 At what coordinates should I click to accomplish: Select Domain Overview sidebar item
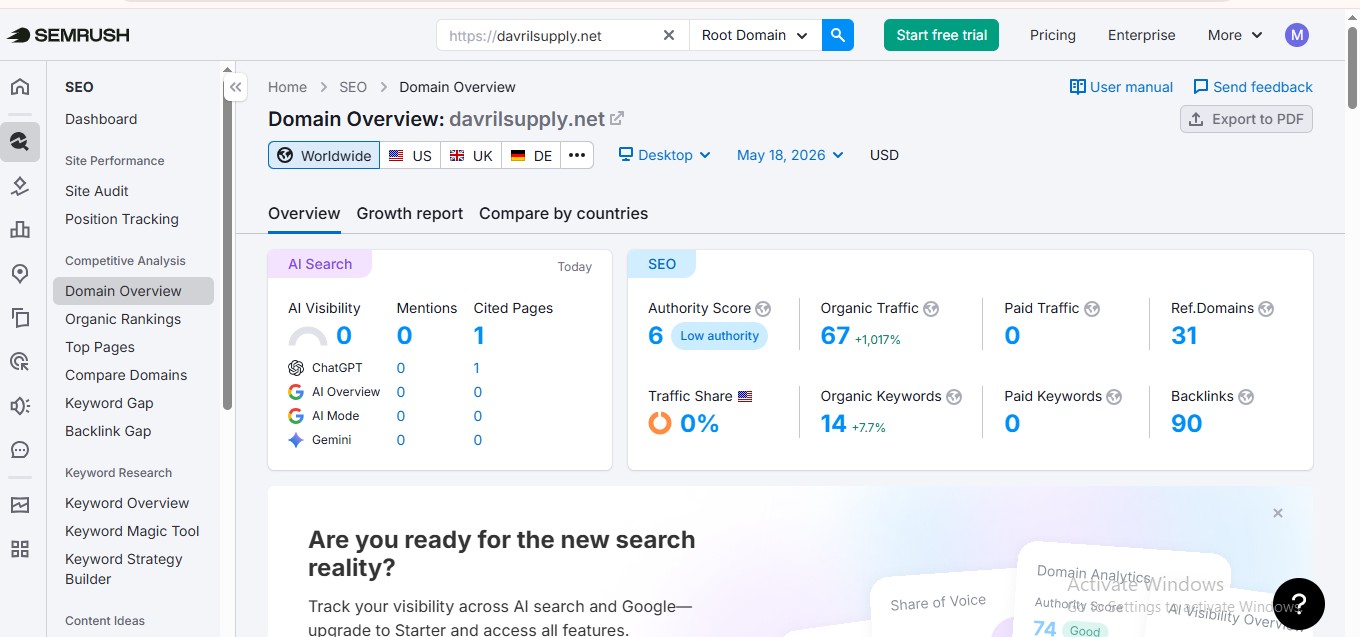click(x=133, y=291)
